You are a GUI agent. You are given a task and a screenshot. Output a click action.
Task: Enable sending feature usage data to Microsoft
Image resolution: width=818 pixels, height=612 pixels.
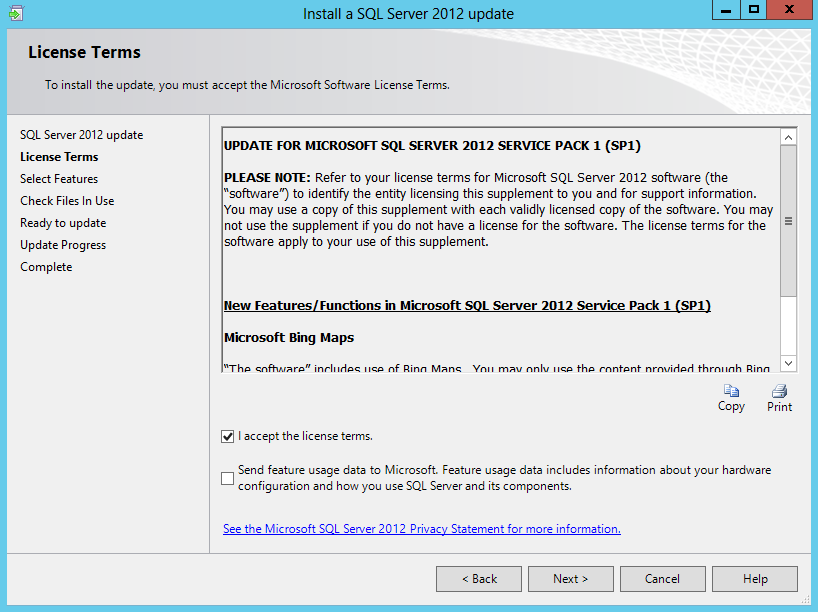click(227, 478)
